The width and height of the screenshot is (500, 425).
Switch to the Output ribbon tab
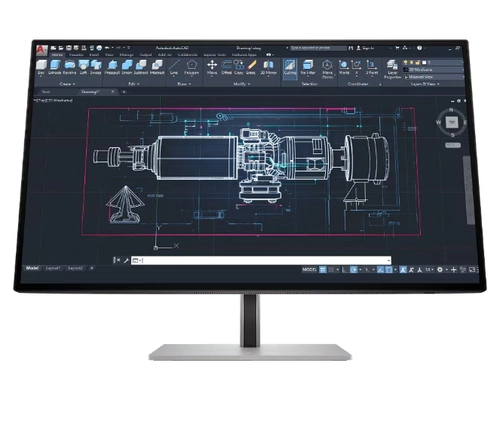[x=146, y=55]
